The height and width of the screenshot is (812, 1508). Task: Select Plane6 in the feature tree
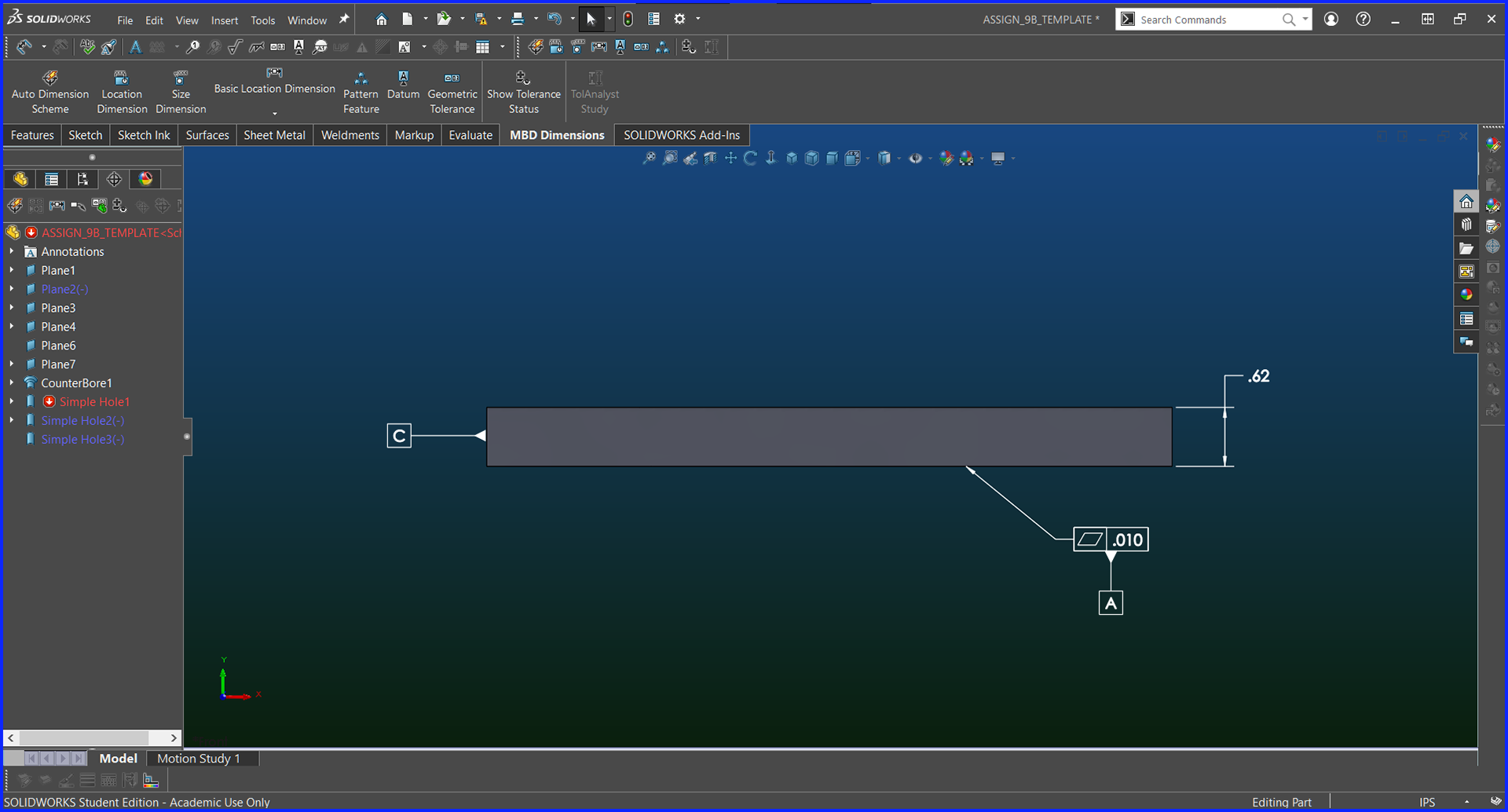pos(58,346)
